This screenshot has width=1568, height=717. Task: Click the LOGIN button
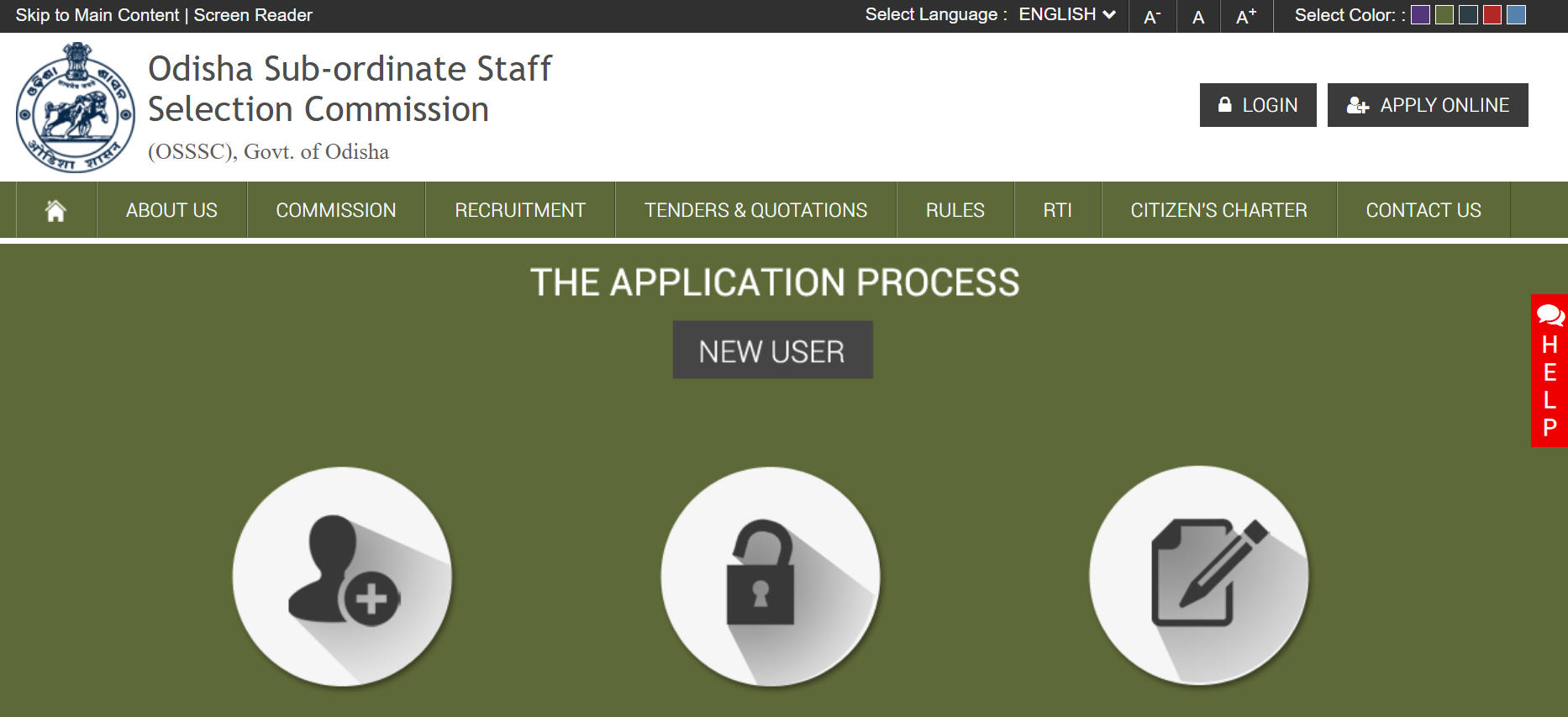[1258, 105]
